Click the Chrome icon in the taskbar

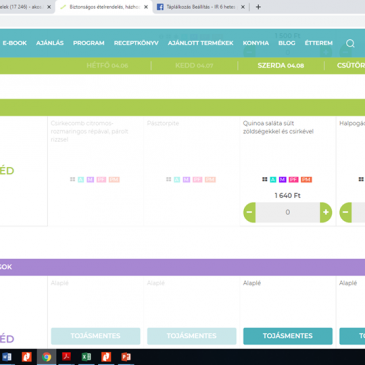(47, 357)
